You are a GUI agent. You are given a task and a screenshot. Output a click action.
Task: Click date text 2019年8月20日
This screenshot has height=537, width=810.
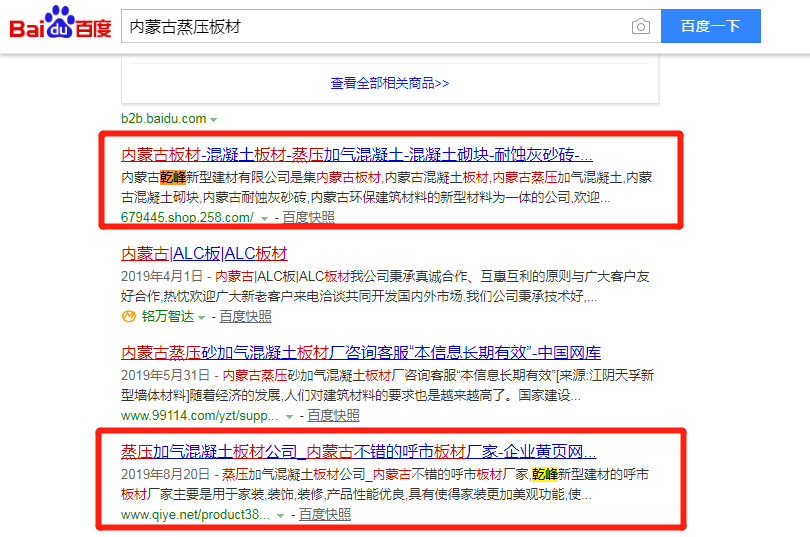(165, 475)
